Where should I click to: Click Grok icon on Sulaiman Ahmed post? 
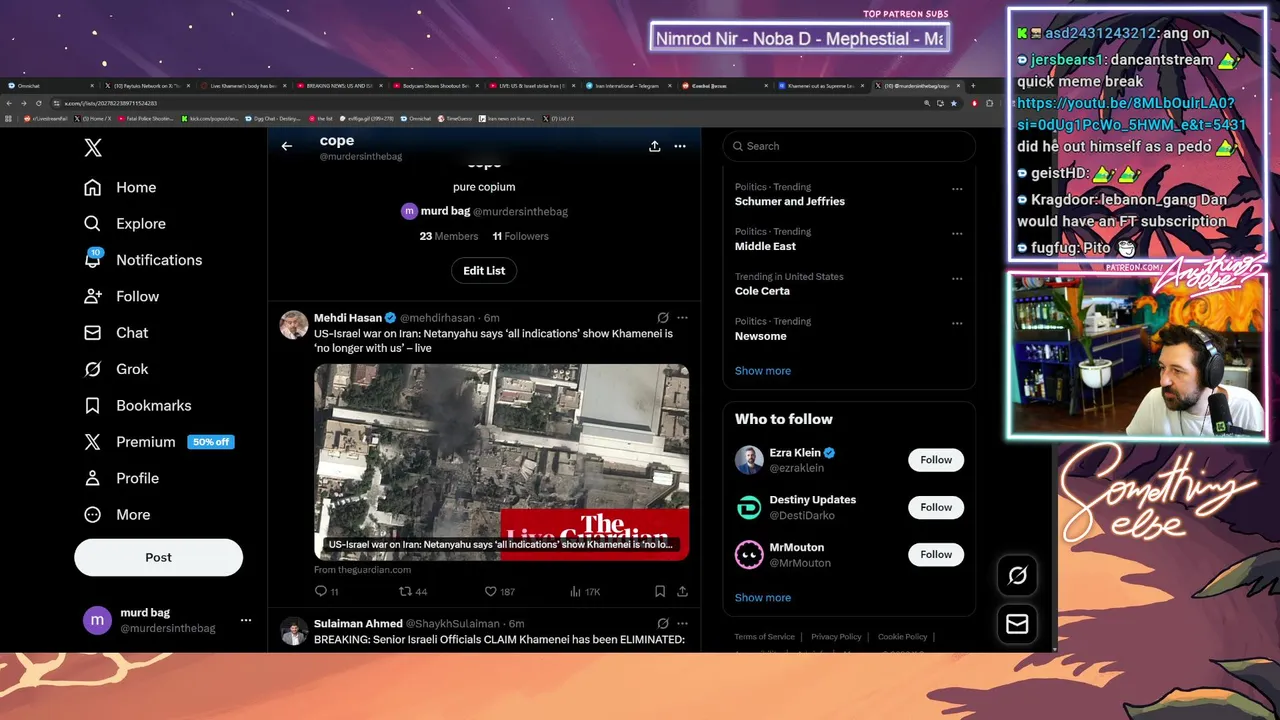[662, 624]
